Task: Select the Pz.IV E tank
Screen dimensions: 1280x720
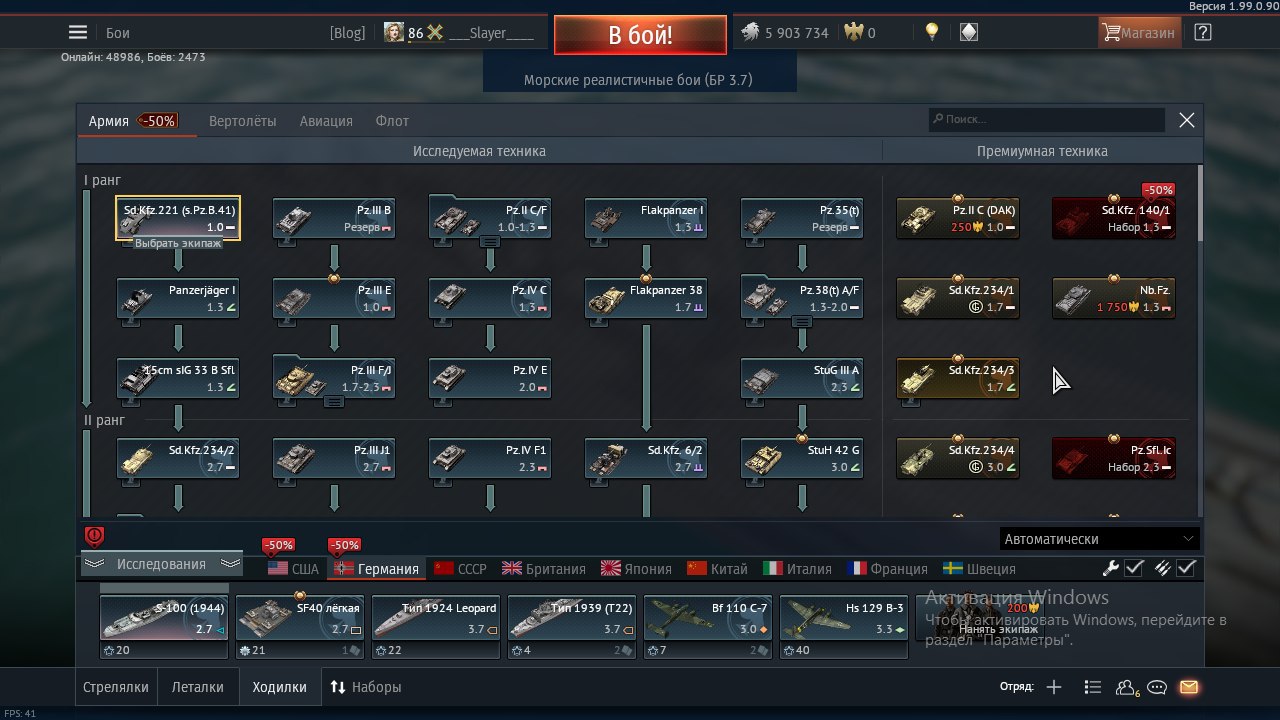Action: tap(490, 378)
